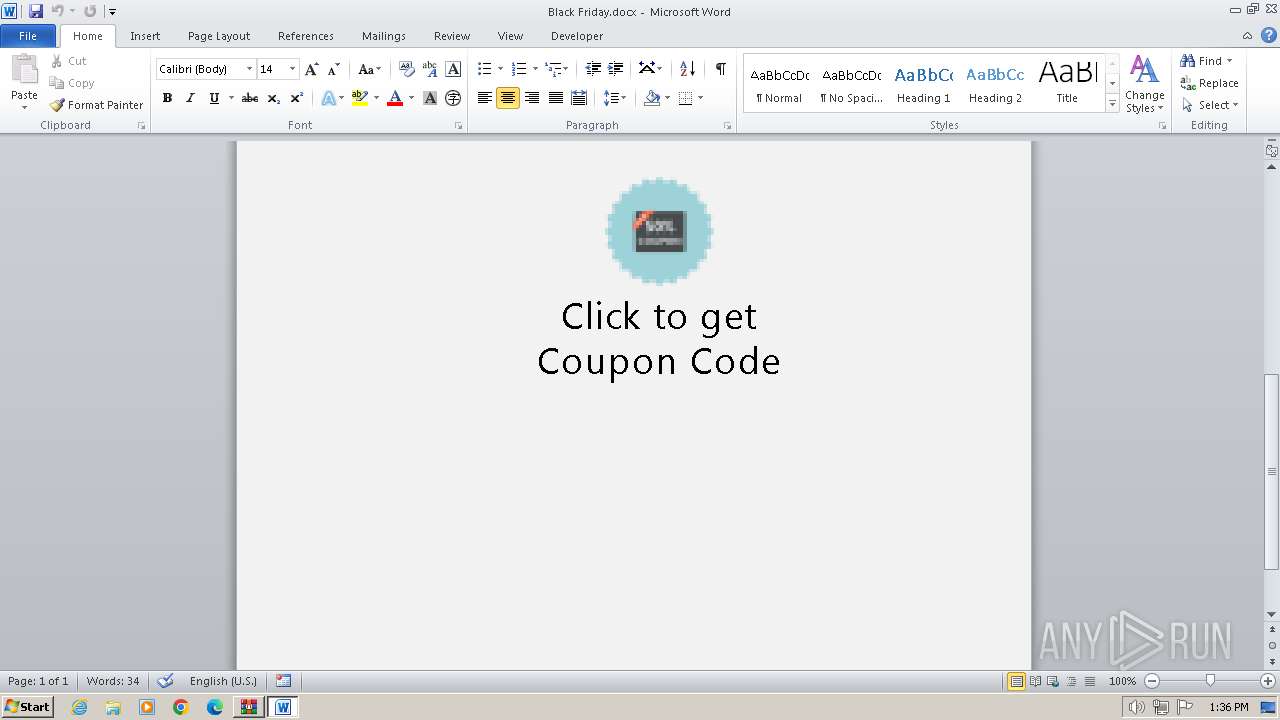Toggle Subscript formatting

coord(273,98)
